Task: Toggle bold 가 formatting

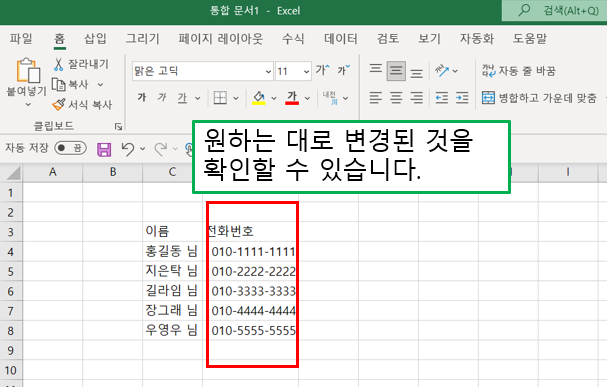Action: pos(142,98)
